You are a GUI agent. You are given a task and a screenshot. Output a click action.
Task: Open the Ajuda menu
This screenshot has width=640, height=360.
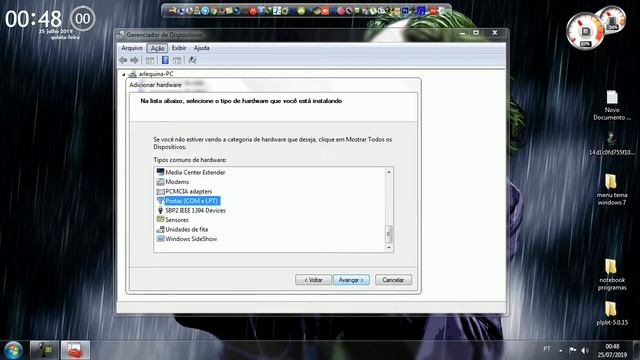(202, 48)
